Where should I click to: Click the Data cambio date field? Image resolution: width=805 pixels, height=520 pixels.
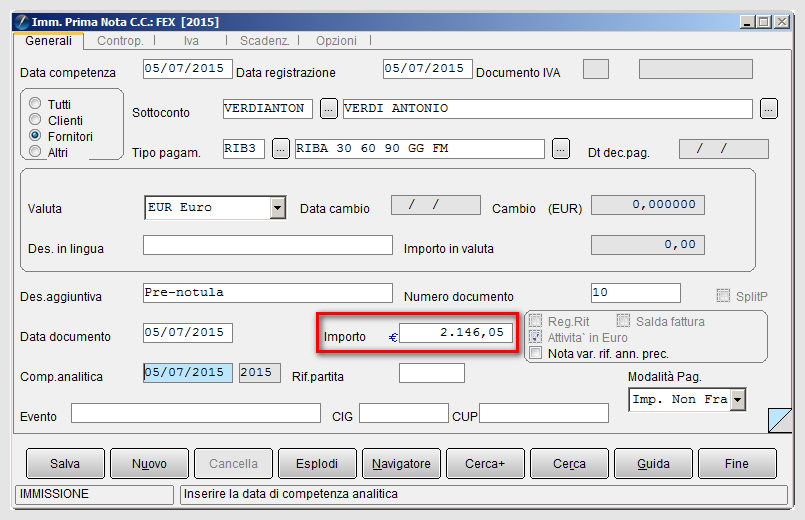pyautogui.click(x=436, y=205)
